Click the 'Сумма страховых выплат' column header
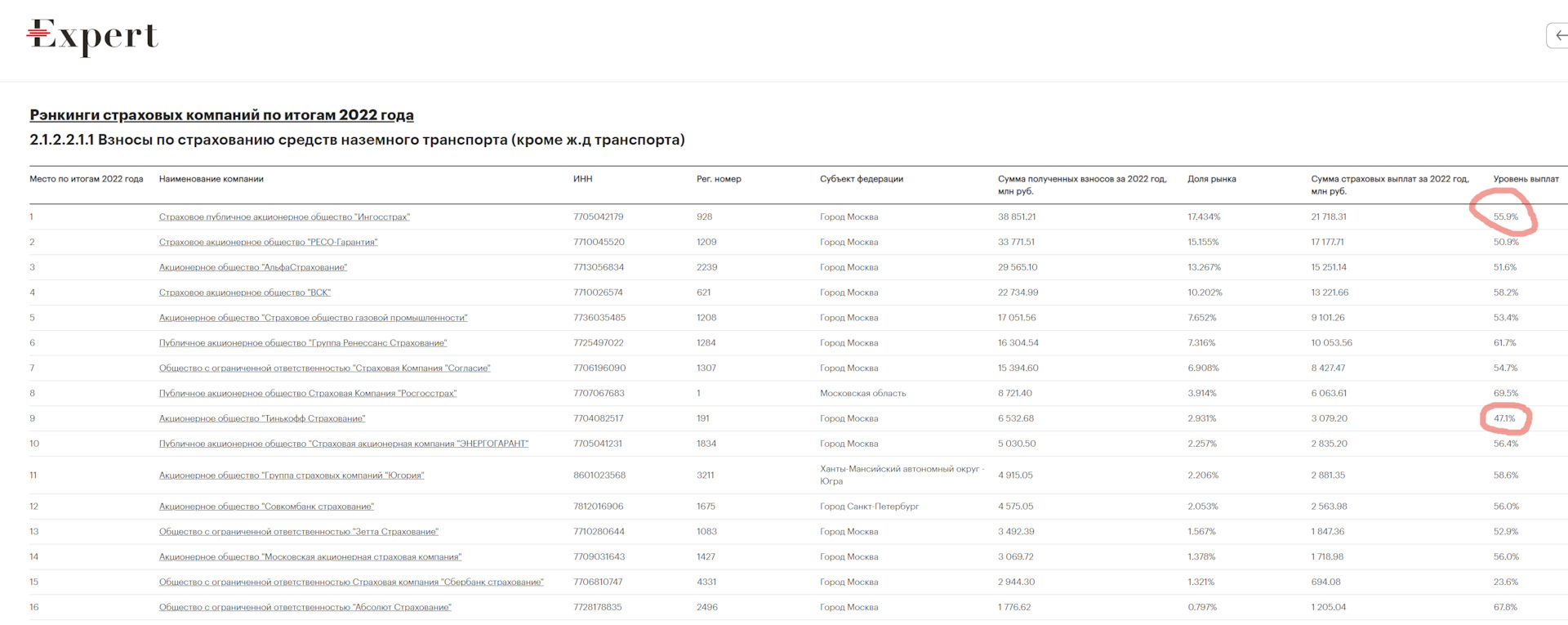1568x625 pixels. point(1390,185)
